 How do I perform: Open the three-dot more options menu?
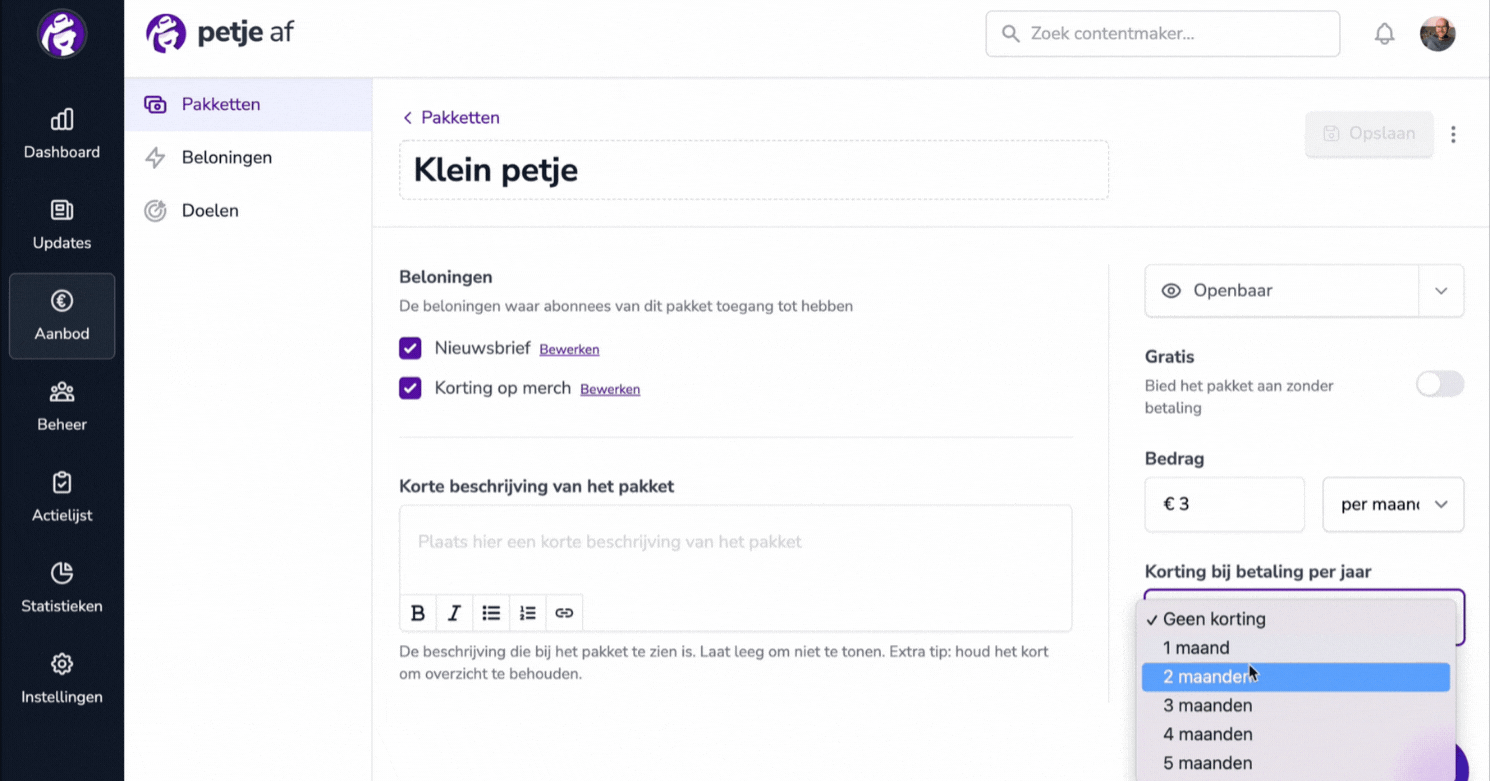pyautogui.click(x=1453, y=134)
